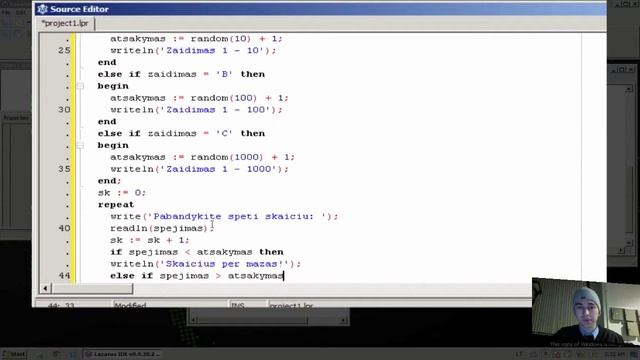Click the 'else if spejimas > atsakymas' line
The width and height of the screenshot is (640, 360).
pos(197,276)
